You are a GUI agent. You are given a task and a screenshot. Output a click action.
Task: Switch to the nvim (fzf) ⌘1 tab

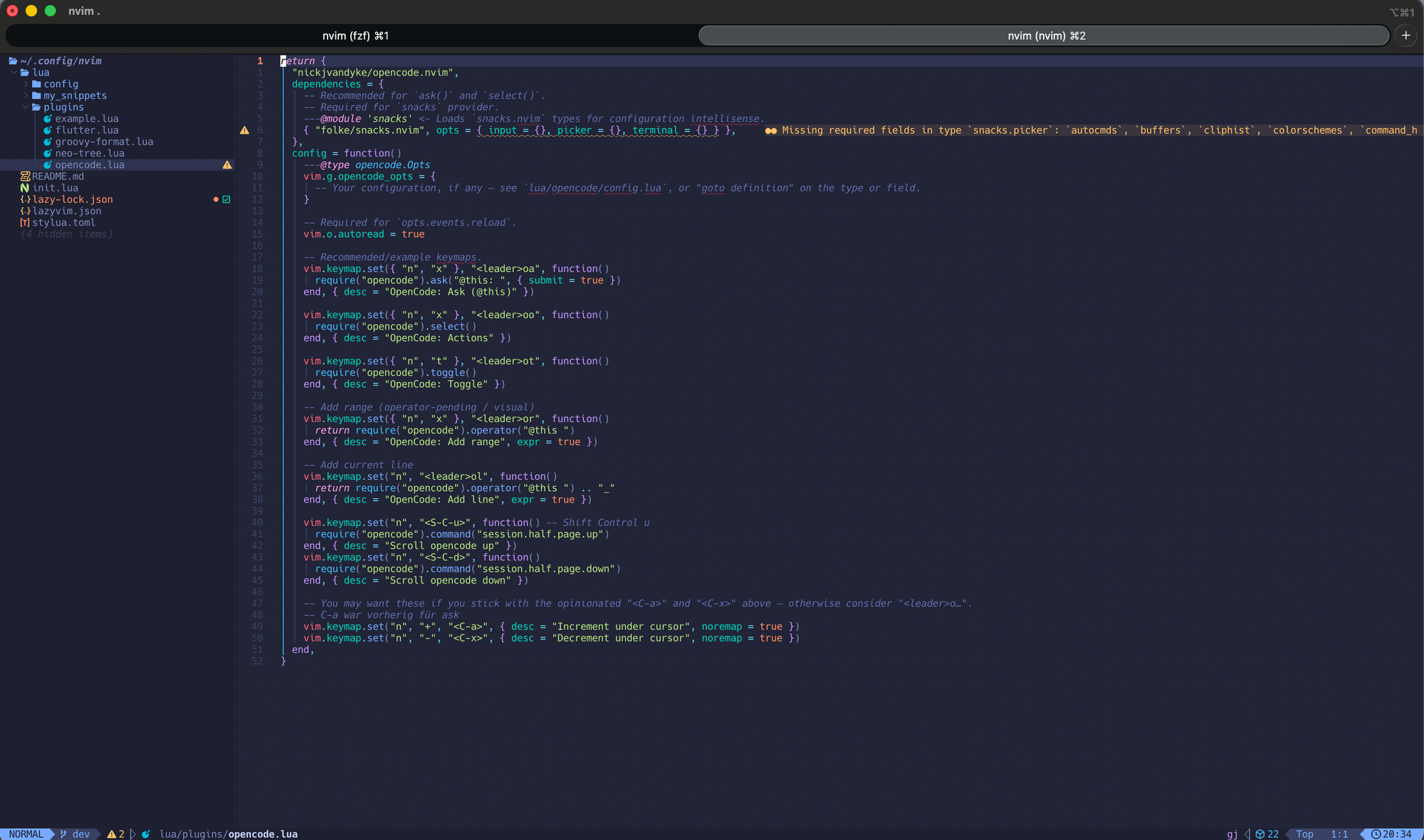click(x=355, y=36)
